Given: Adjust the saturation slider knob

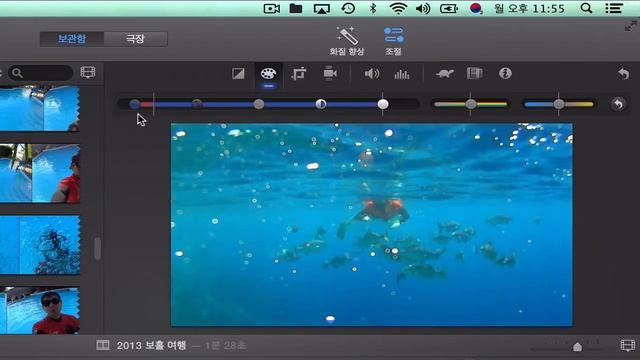Looking at the screenshot, I should [x=471, y=104].
